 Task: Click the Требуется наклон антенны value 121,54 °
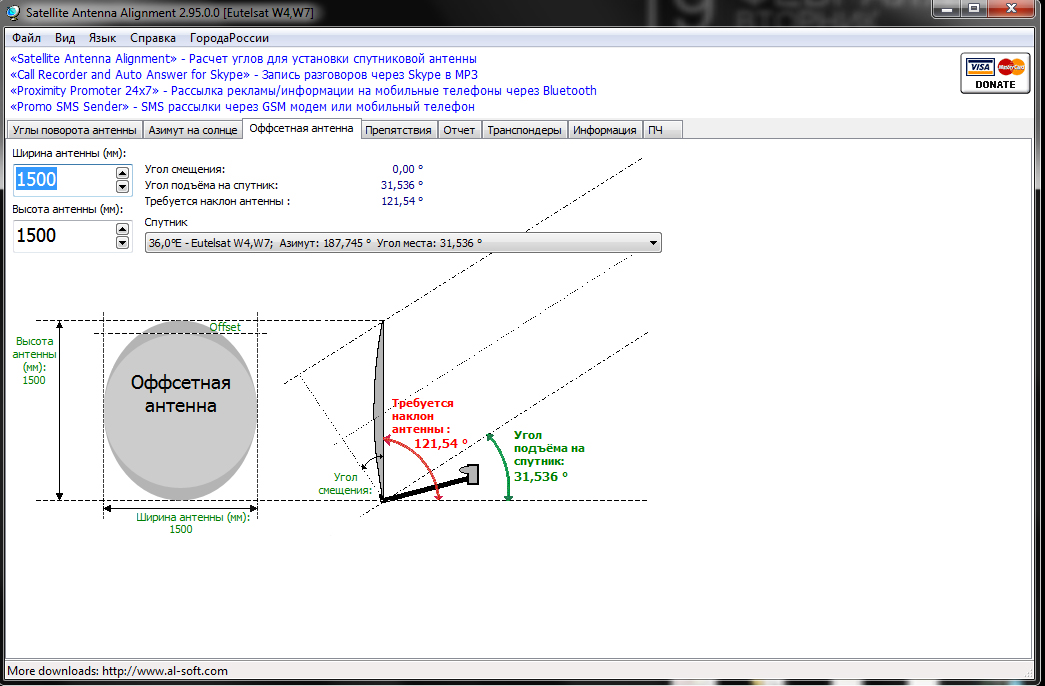403,201
